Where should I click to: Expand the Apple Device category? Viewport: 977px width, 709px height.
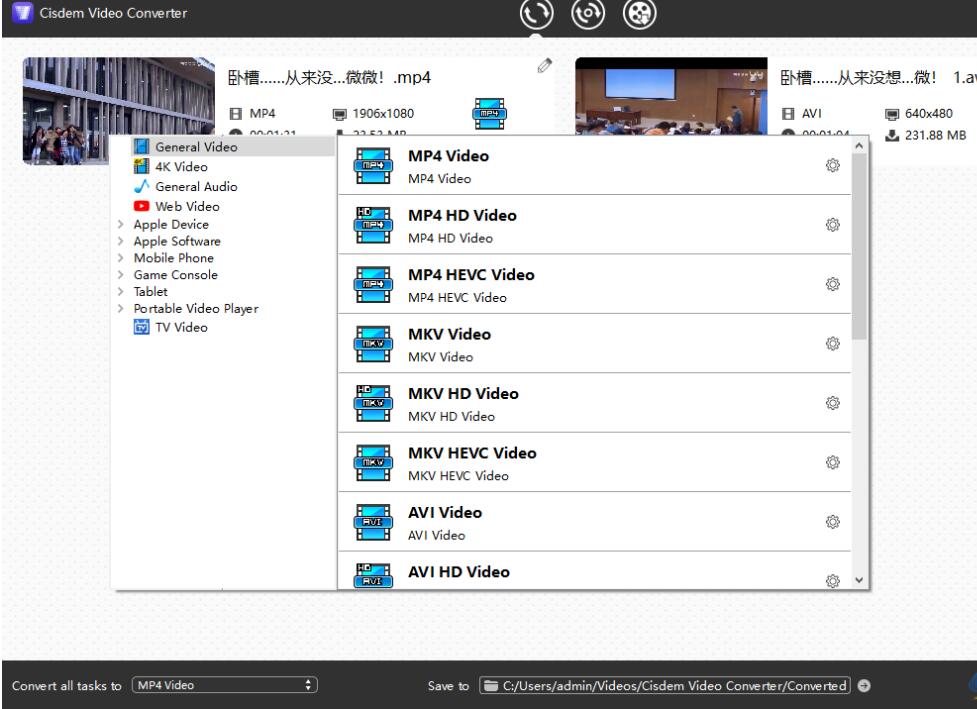pyautogui.click(x=120, y=224)
